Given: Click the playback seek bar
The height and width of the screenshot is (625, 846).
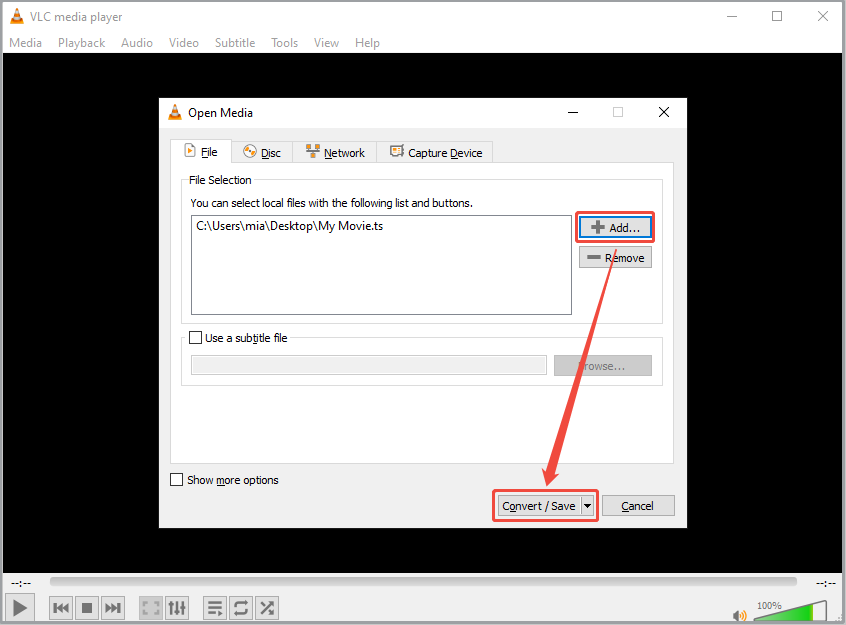Looking at the screenshot, I should [x=423, y=581].
